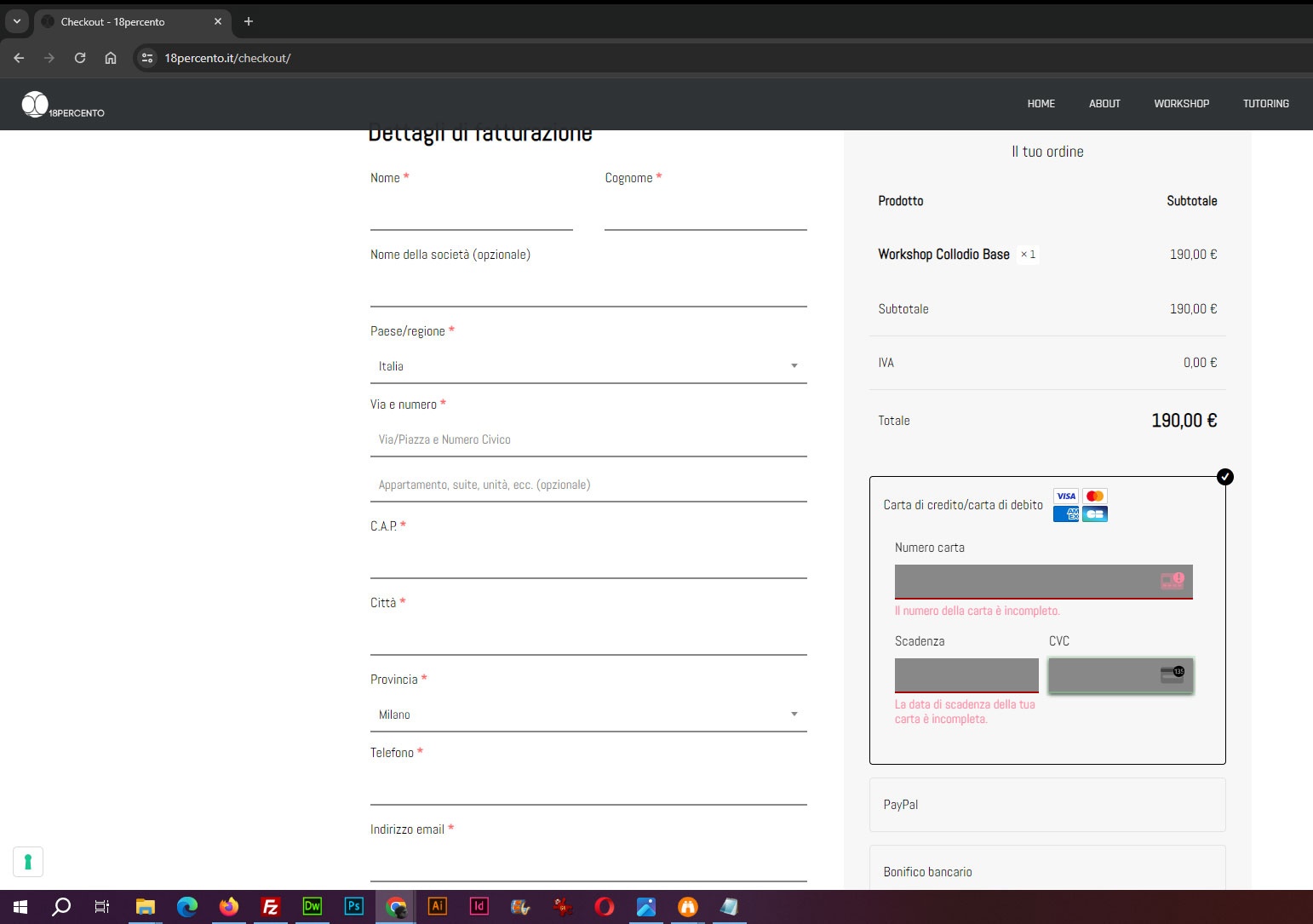Select the Checkout - 18percento browser tab
This screenshot has height=924, width=1313.
point(132,21)
